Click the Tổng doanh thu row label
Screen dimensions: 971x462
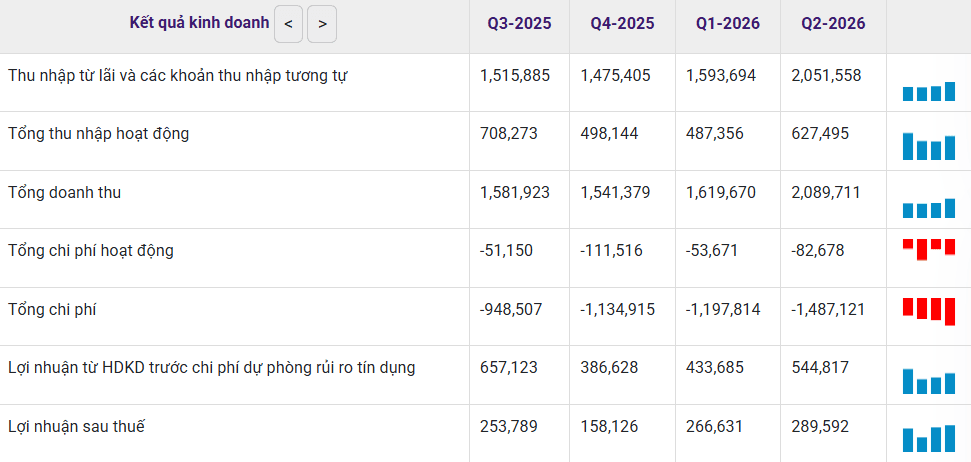coord(64,193)
